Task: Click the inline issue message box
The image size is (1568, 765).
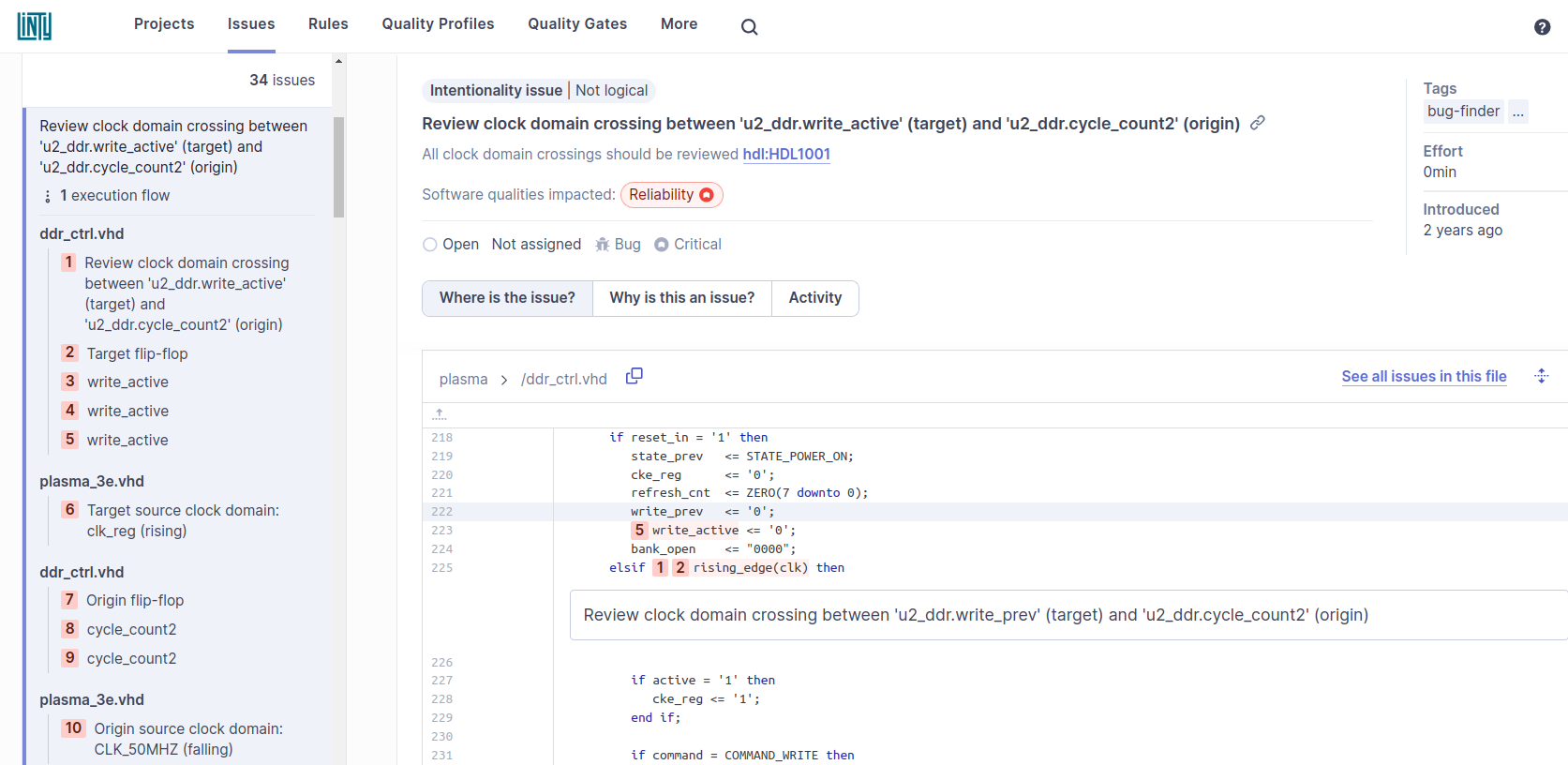Action: pos(1068,615)
